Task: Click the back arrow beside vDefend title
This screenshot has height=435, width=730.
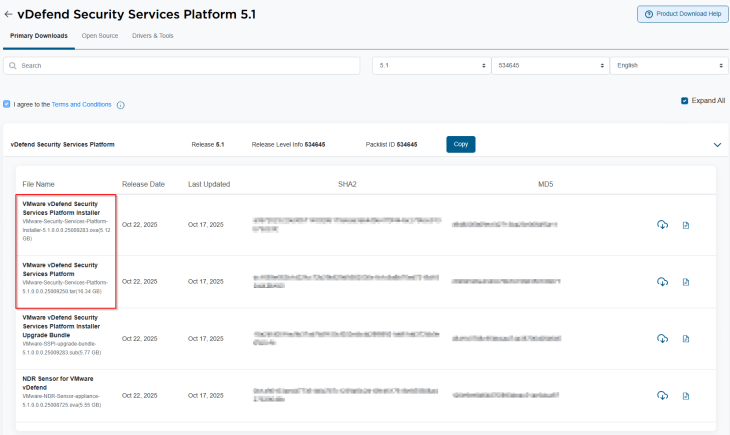Action: (9, 14)
